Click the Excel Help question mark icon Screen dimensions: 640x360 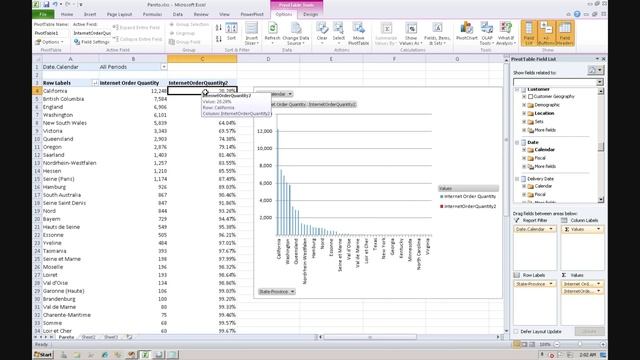pyautogui.click(x=577, y=14)
